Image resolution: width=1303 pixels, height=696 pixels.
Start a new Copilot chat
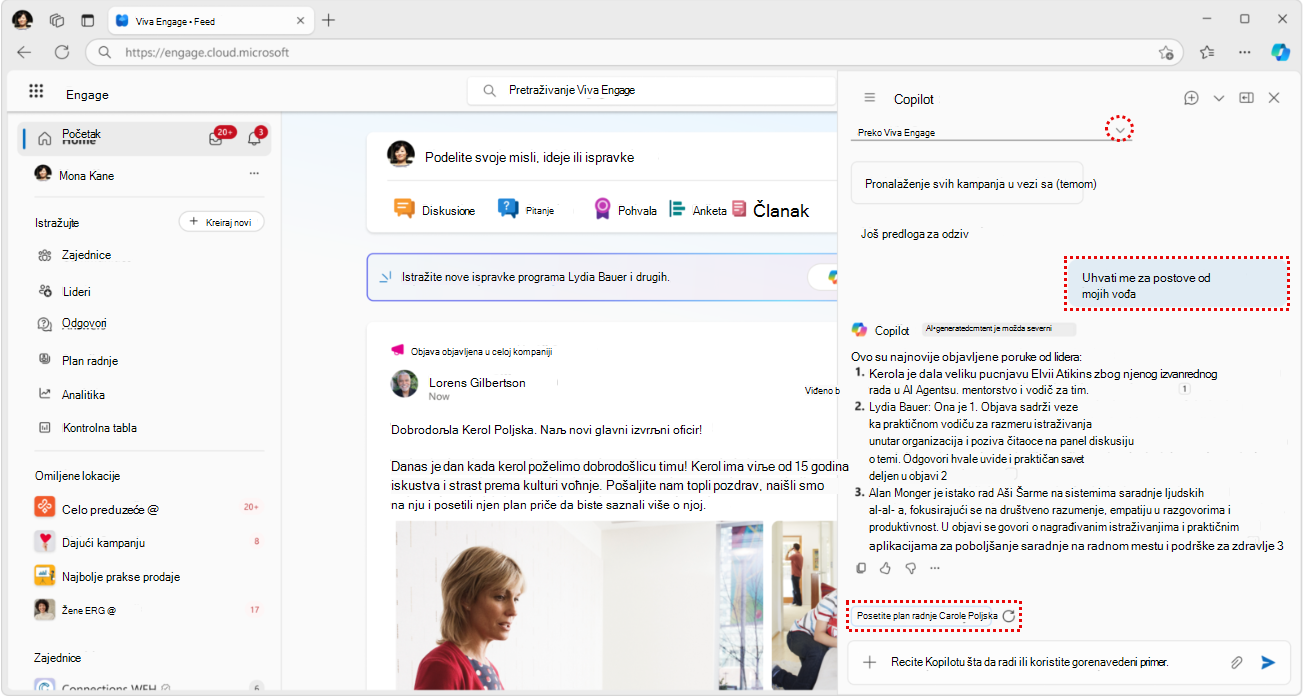click(x=1191, y=98)
